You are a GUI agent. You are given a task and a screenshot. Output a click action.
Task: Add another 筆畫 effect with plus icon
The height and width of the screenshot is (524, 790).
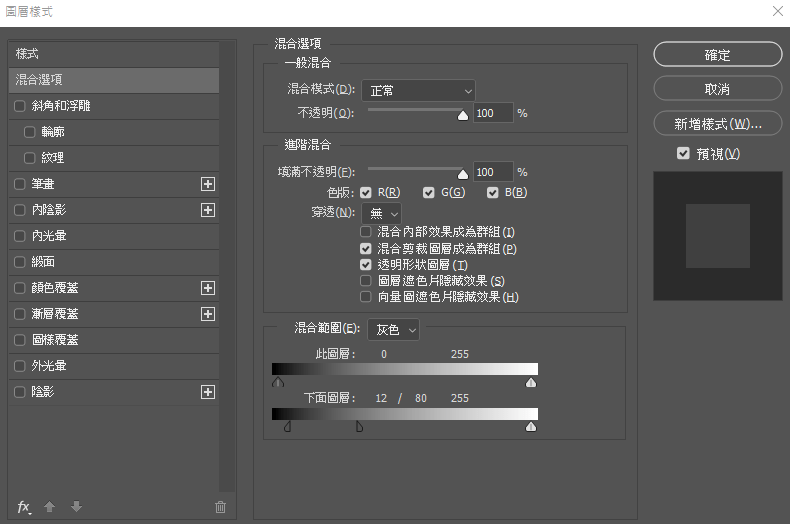pos(208,184)
